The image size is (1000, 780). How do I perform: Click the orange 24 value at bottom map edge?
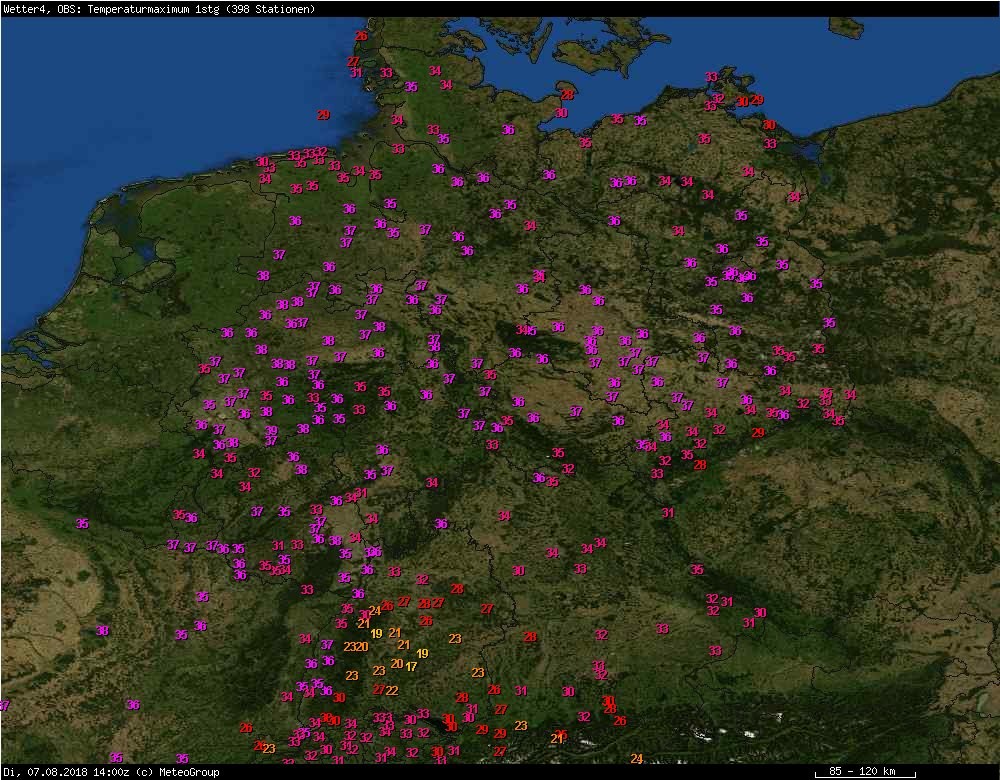[x=636, y=758]
